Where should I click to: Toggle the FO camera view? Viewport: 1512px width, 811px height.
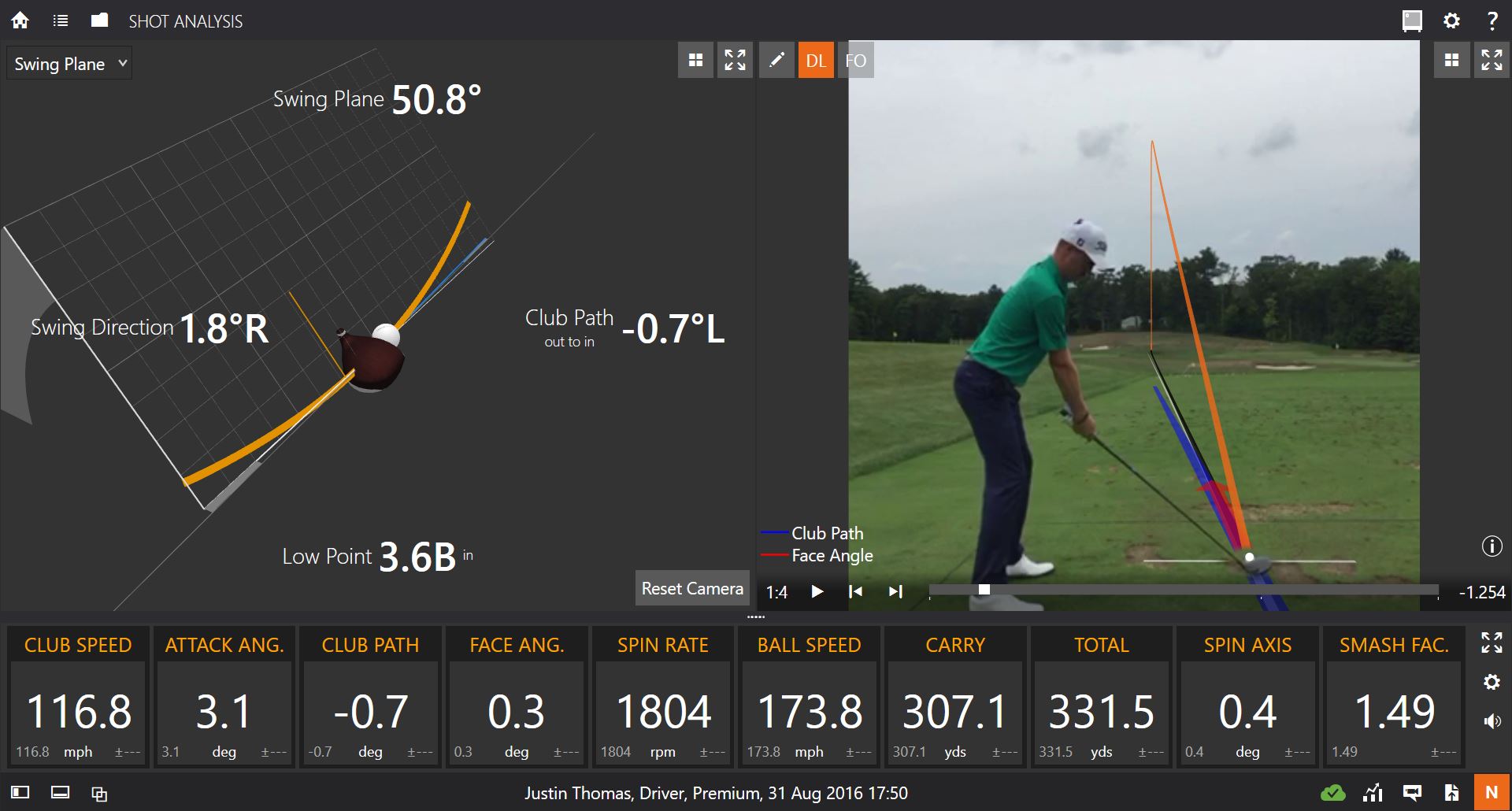(x=856, y=60)
